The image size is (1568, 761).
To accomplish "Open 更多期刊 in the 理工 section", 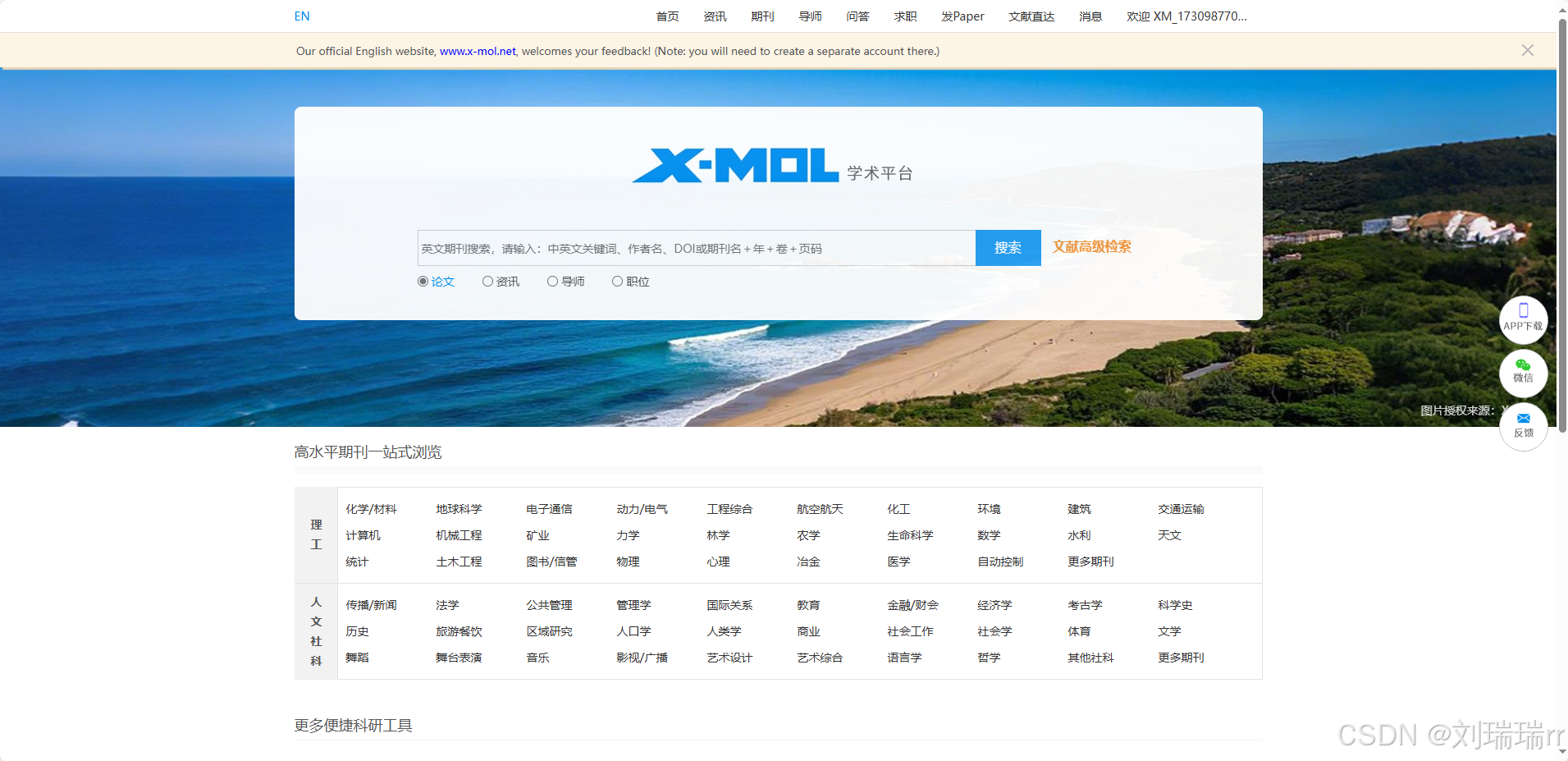I will pyautogui.click(x=1090, y=562).
